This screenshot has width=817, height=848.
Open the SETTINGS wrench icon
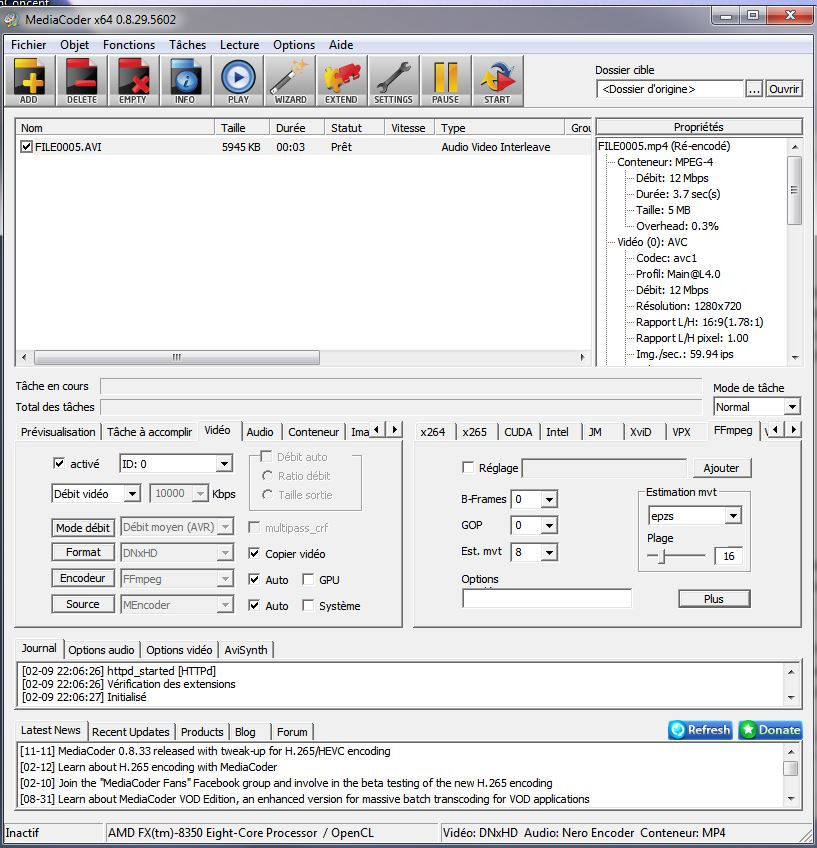tap(393, 80)
